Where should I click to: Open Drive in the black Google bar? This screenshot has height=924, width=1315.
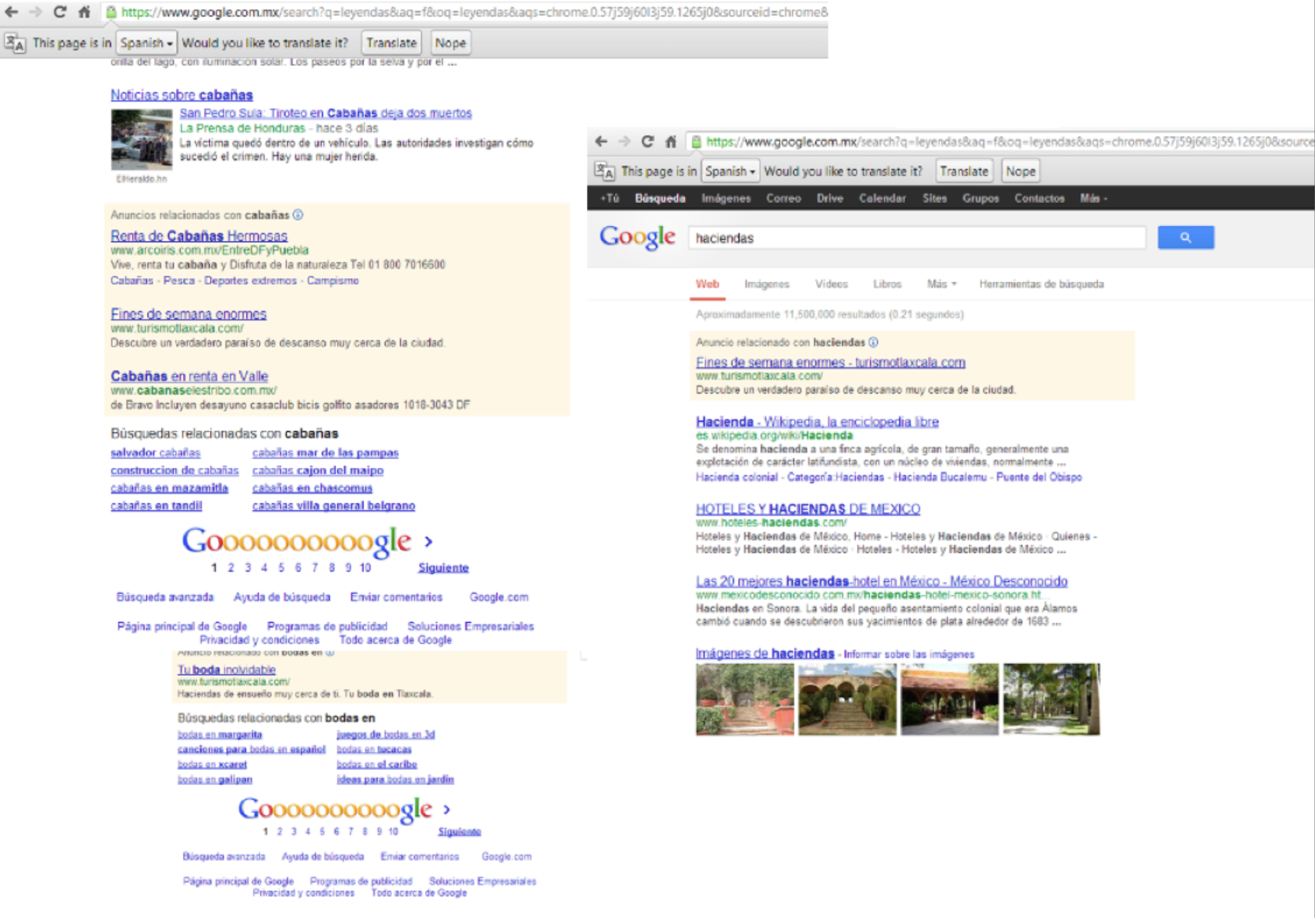coord(829,198)
